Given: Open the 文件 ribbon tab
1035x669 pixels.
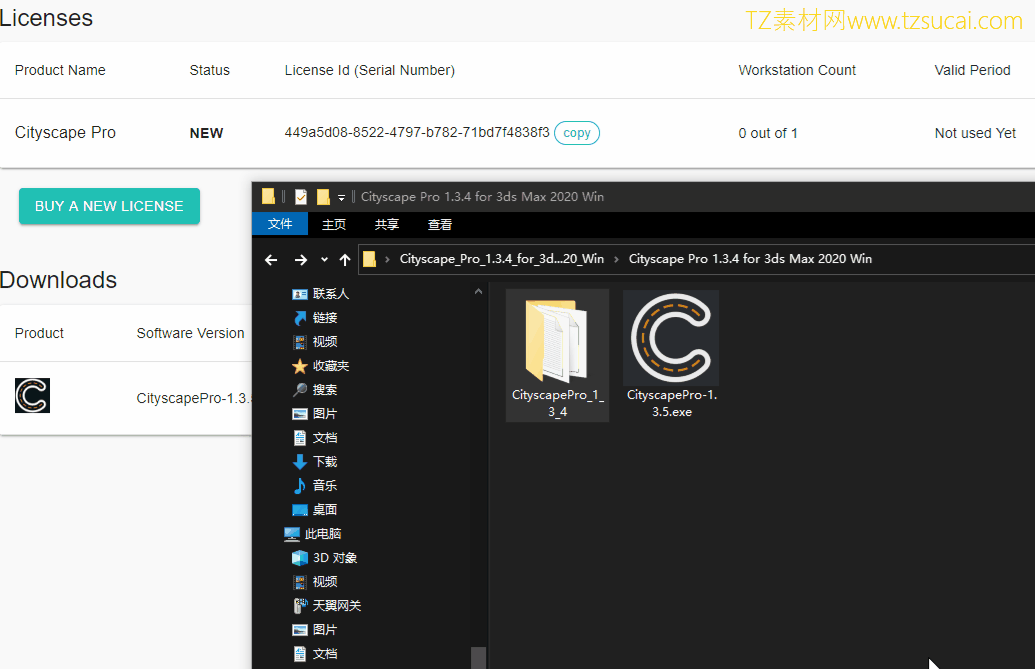Looking at the screenshot, I should (280, 224).
